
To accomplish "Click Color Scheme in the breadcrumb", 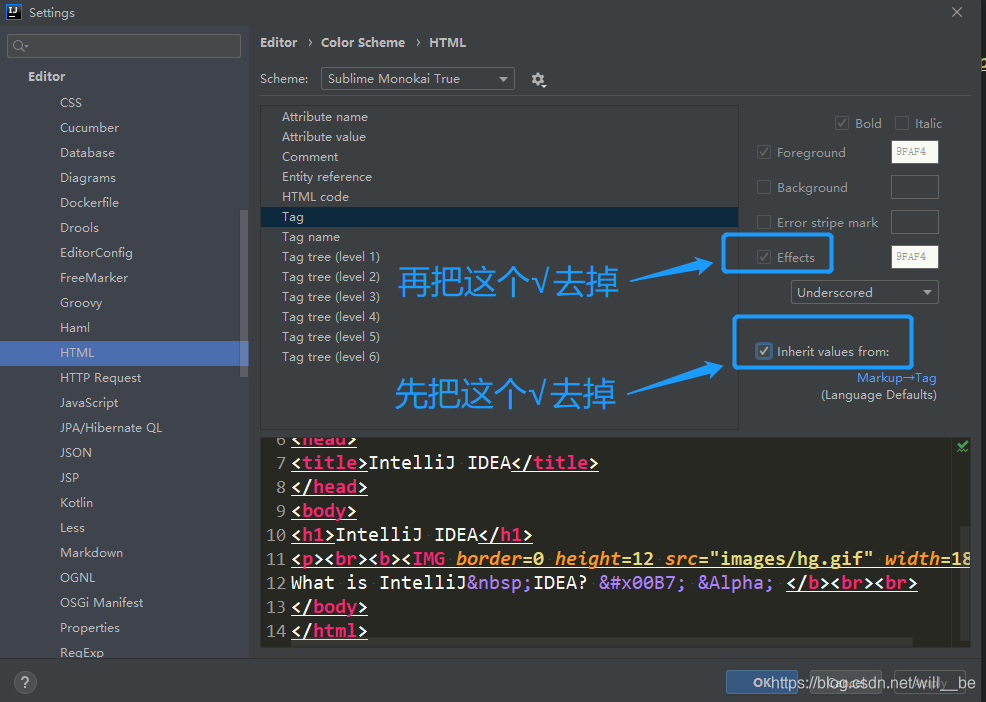I will click(x=363, y=42).
